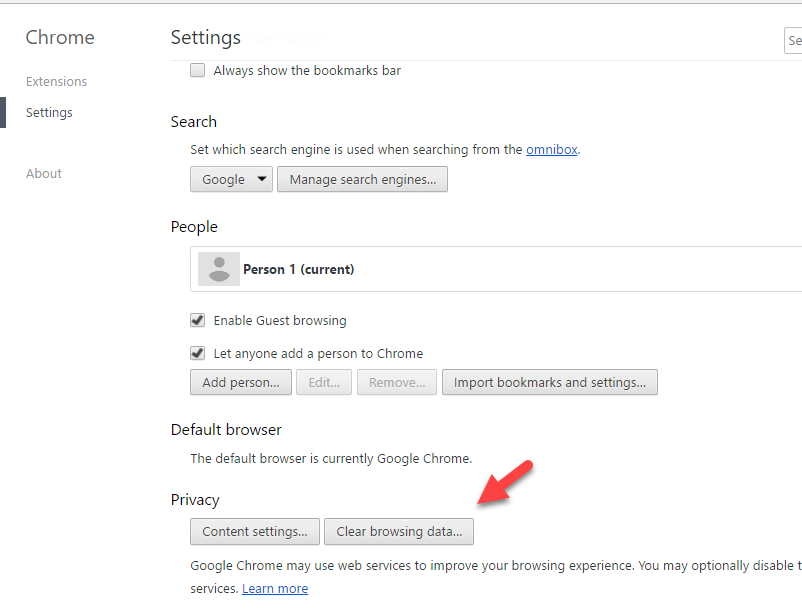Open Import bookmarks and settings
802x611 pixels.
(550, 382)
